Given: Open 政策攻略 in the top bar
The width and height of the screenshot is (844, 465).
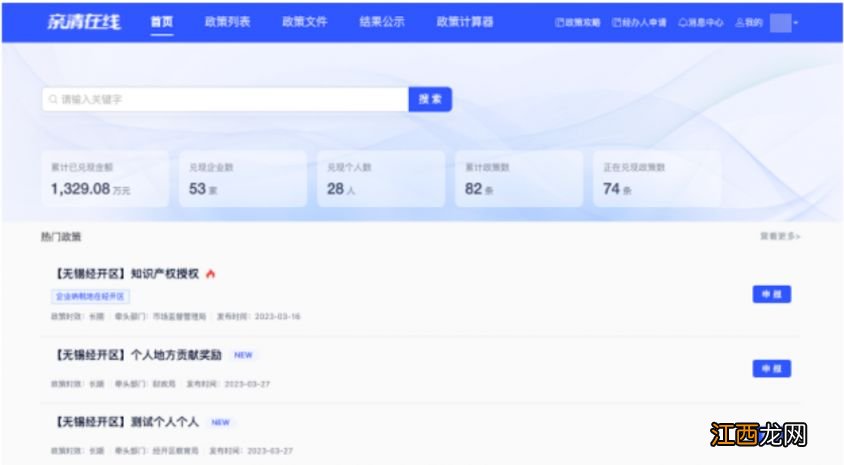Looking at the screenshot, I should pos(578,22).
